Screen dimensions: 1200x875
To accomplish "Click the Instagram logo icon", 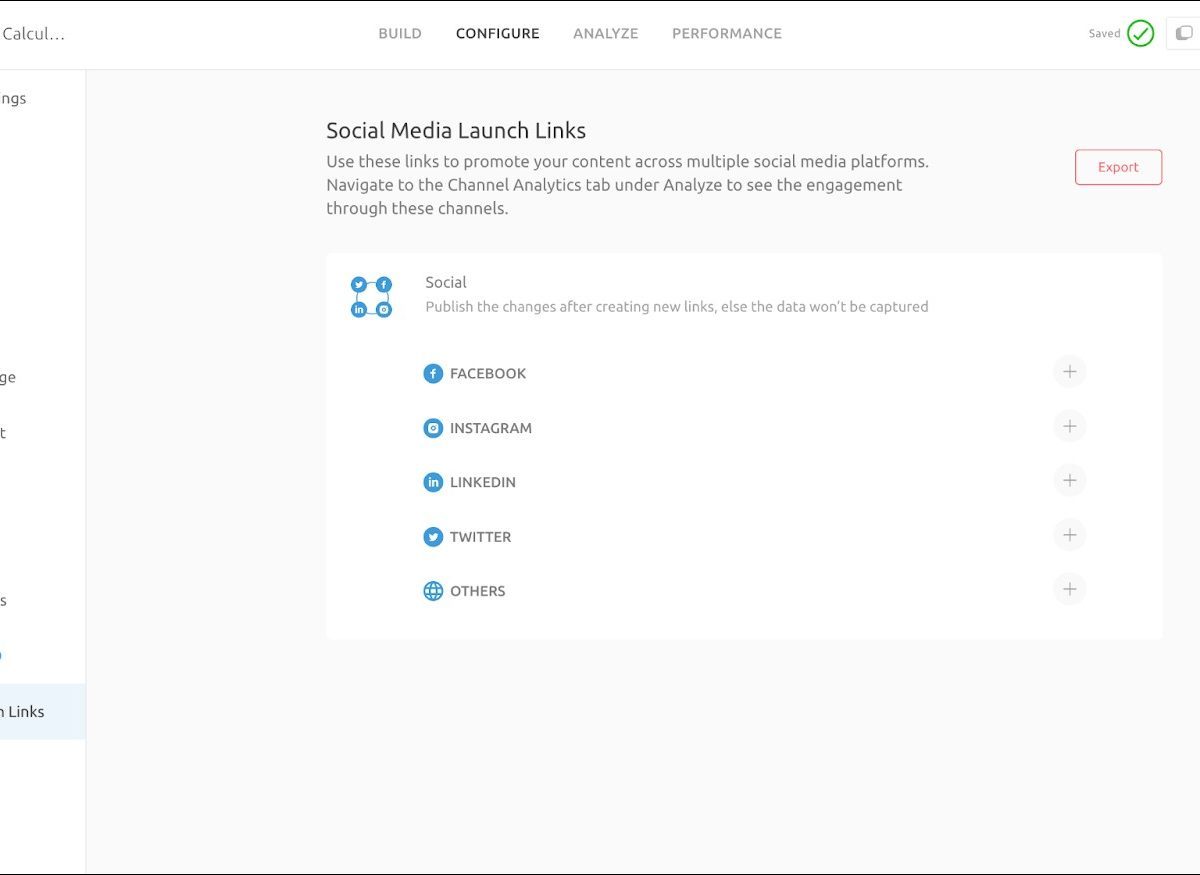I will (433, 428).
